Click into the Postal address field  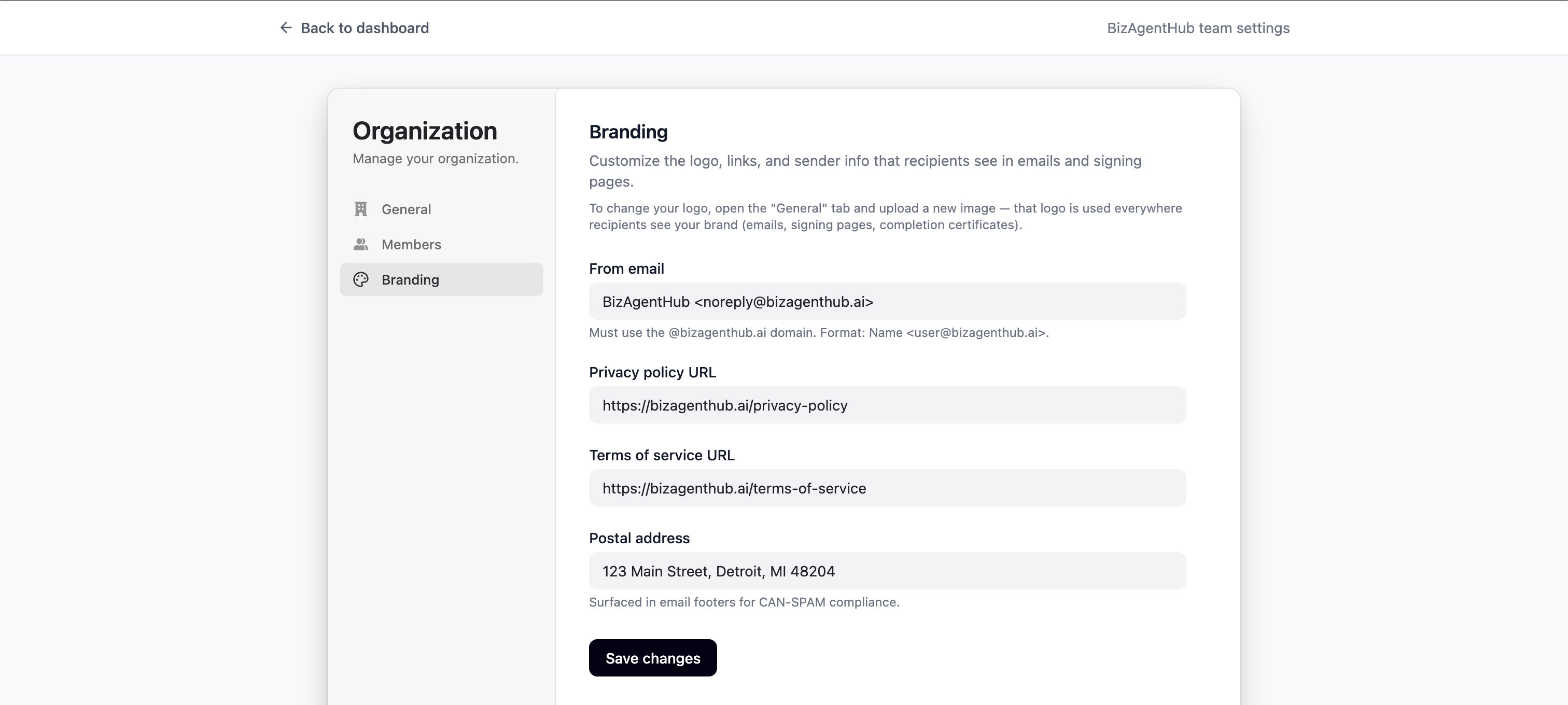click(x=887, y=571)
